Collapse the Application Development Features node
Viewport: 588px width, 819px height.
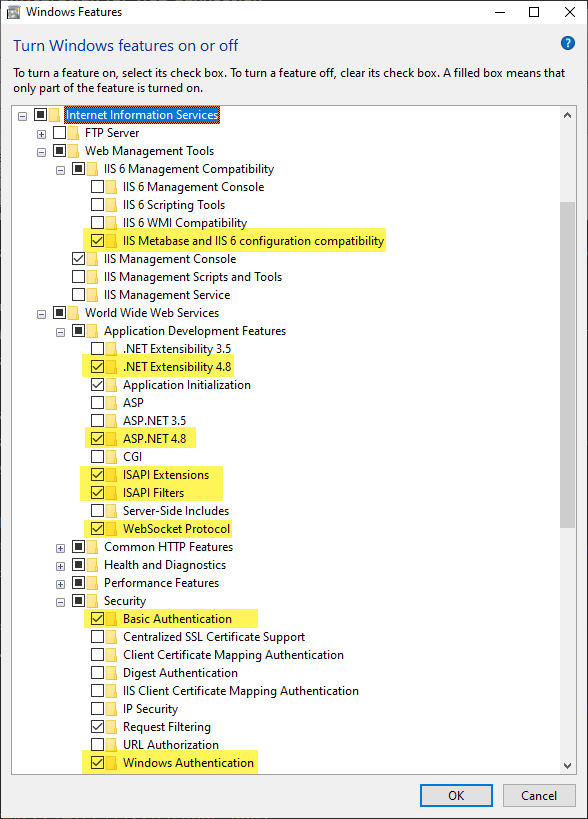(x=60, y=332)
